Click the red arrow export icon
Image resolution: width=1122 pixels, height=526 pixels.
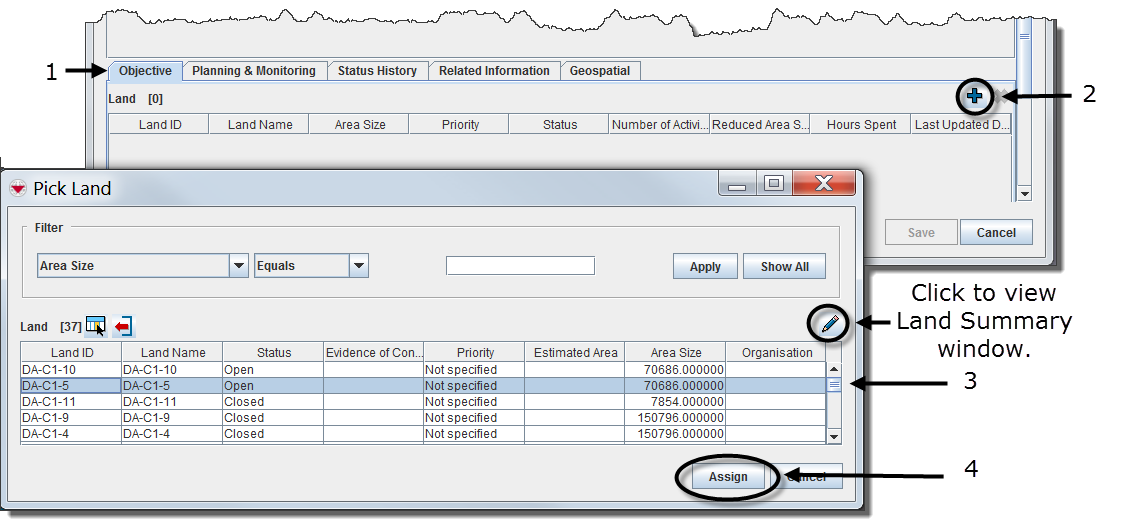coord(123,326)
